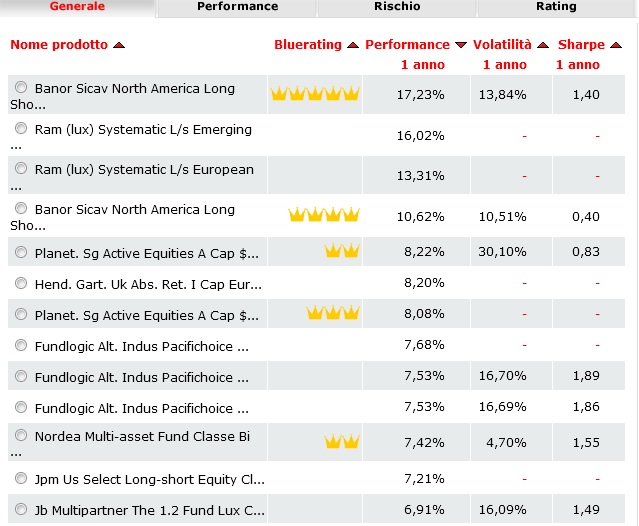The height and width of the screenshot is (526, 639).
Task: Sort by Nome prodotto header link
Action: [59, 44]
